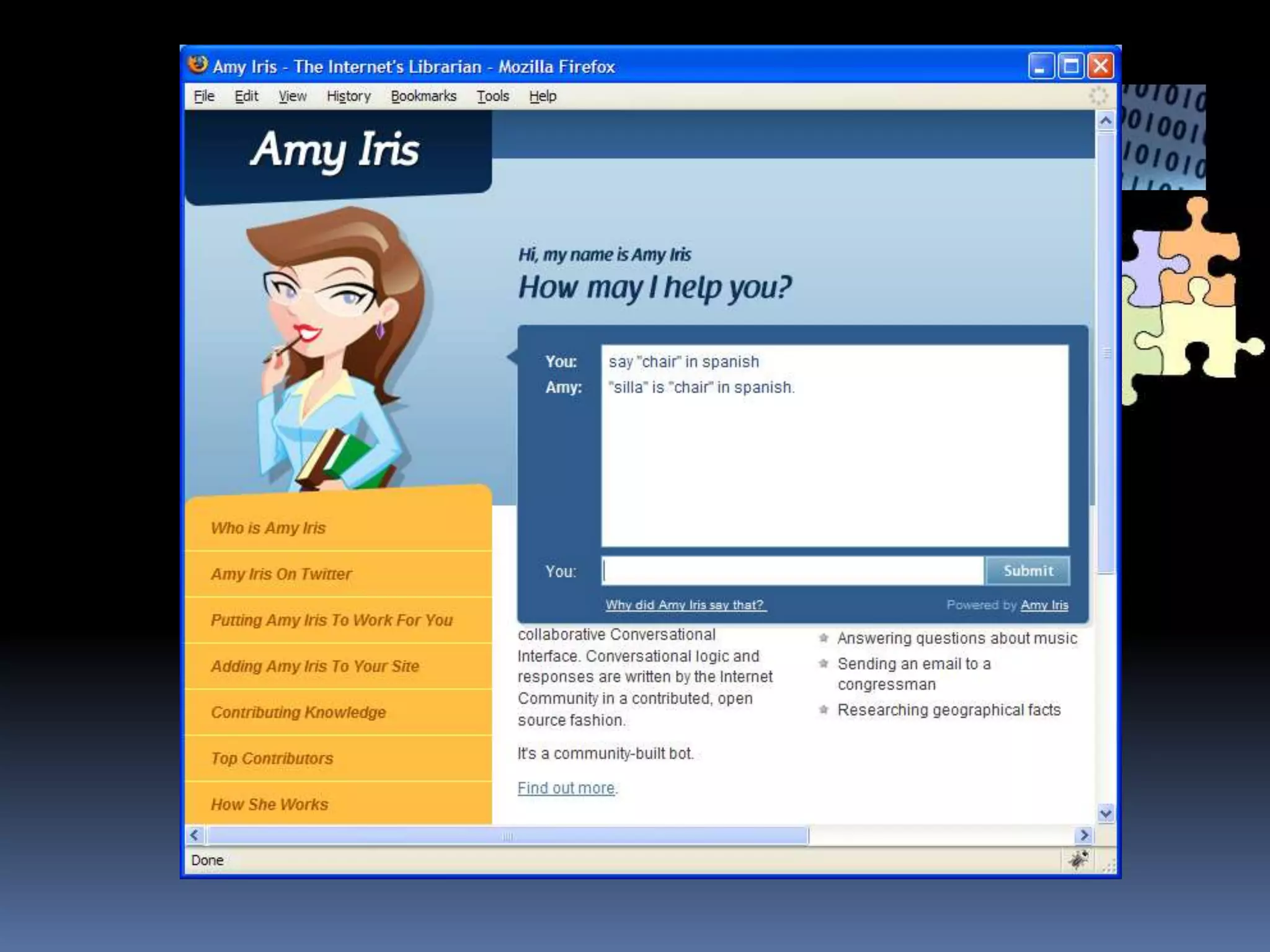This screenshot has width=1270, height=952.
Task: Click the bug icon in status bar
Action: coord(1078,860)
